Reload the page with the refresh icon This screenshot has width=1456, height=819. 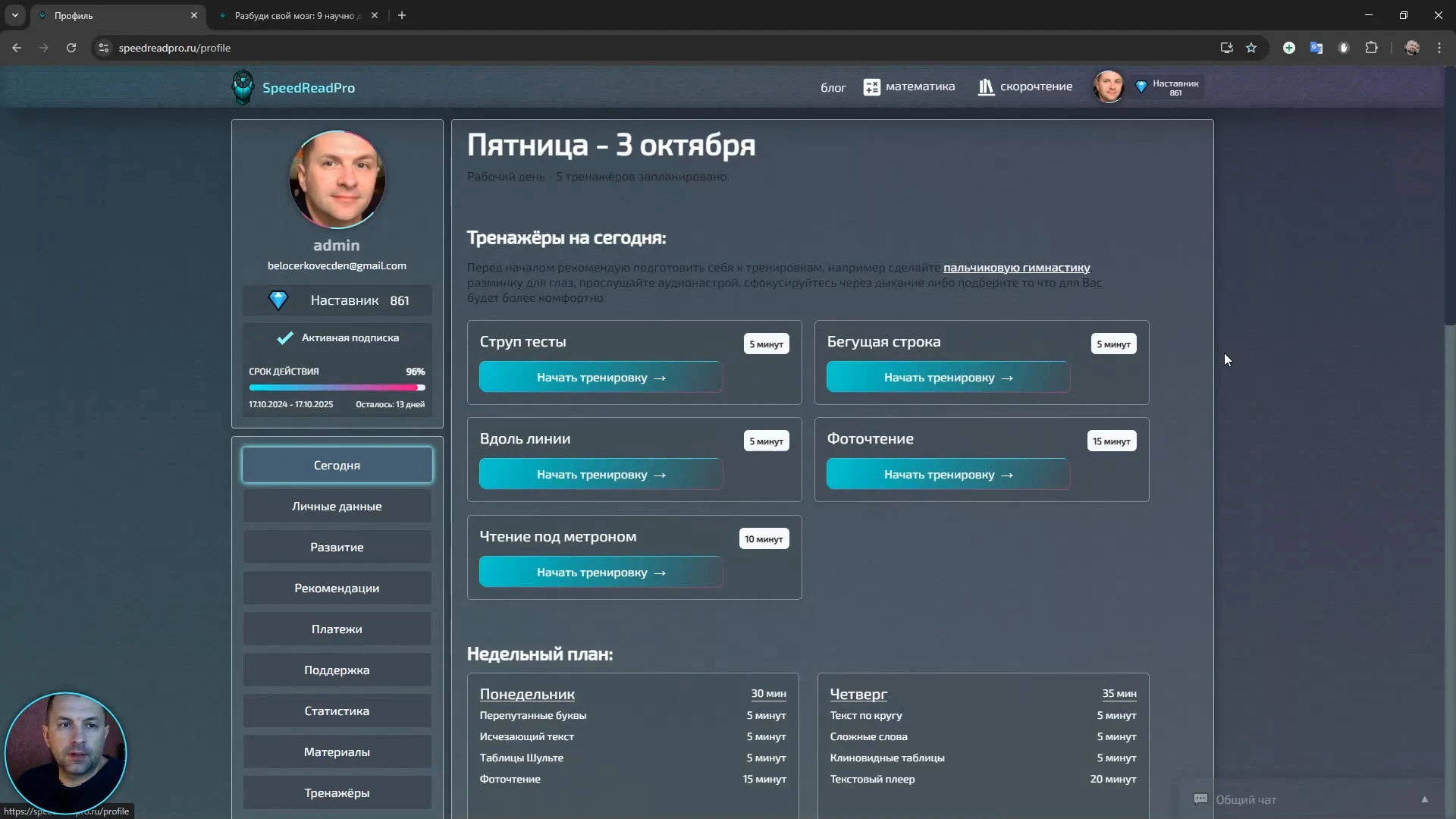click(x=71, y=48)
